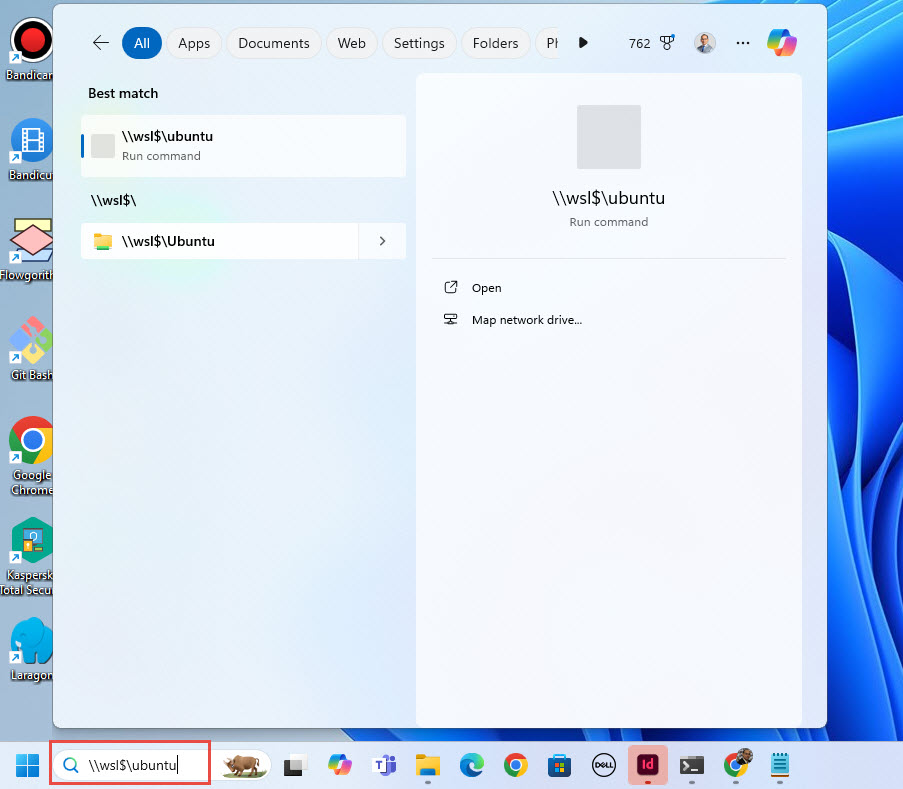Screen dimensions: 903x789
Task: Click the preview thumbnail for \\wsl$\ubuntu
Action: pyautogui.click(x=609, y=137)
